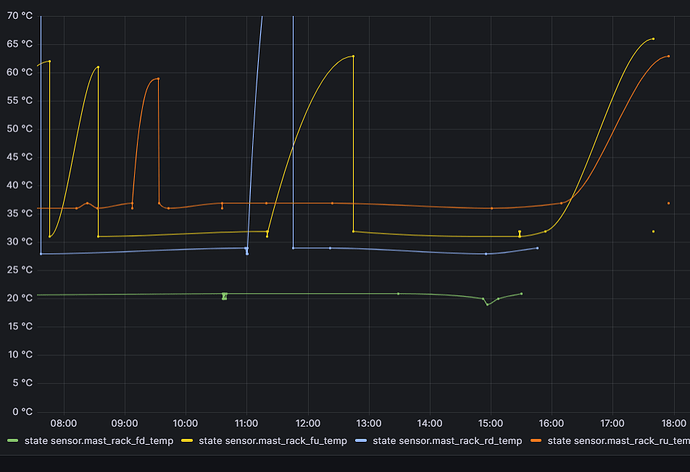Click the 45 °C y-axis label
Screen dimensions: 690x472
19,157
